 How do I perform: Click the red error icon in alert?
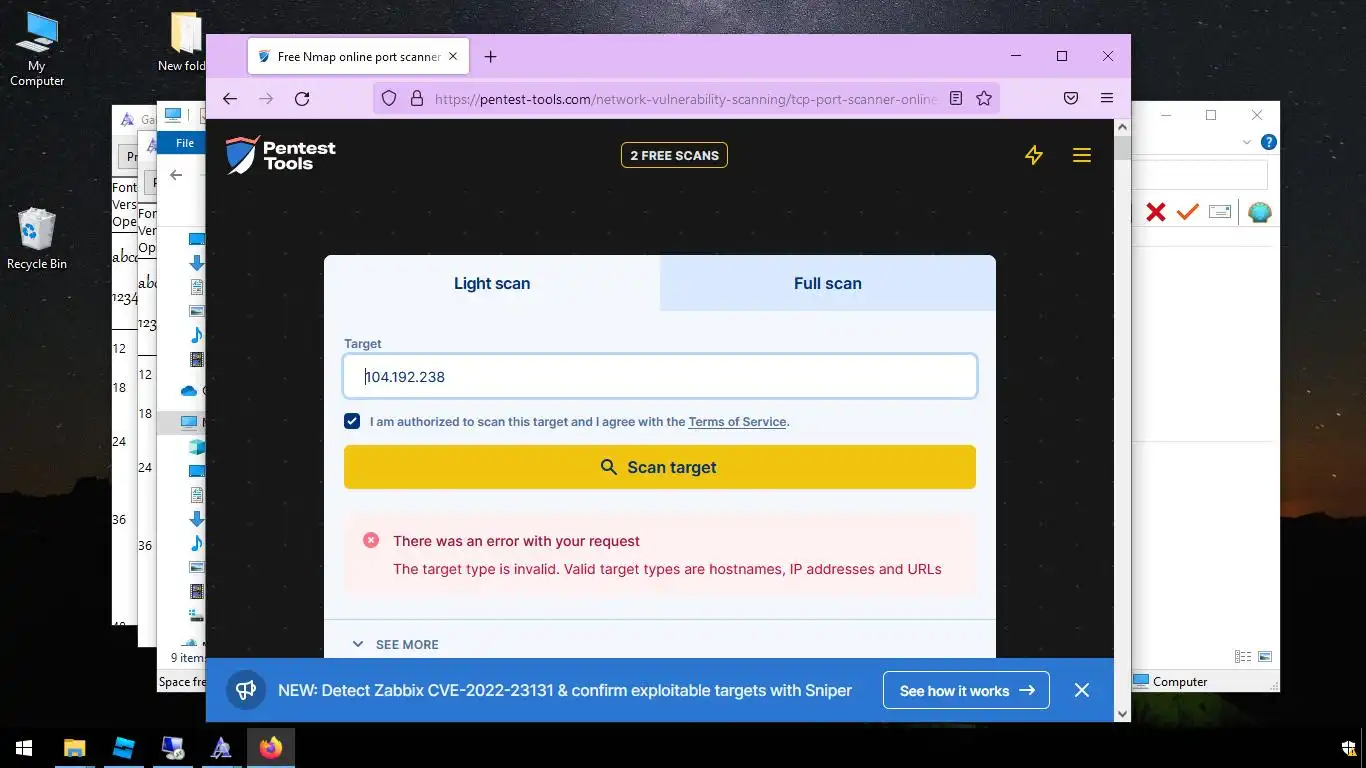point(371,540)
